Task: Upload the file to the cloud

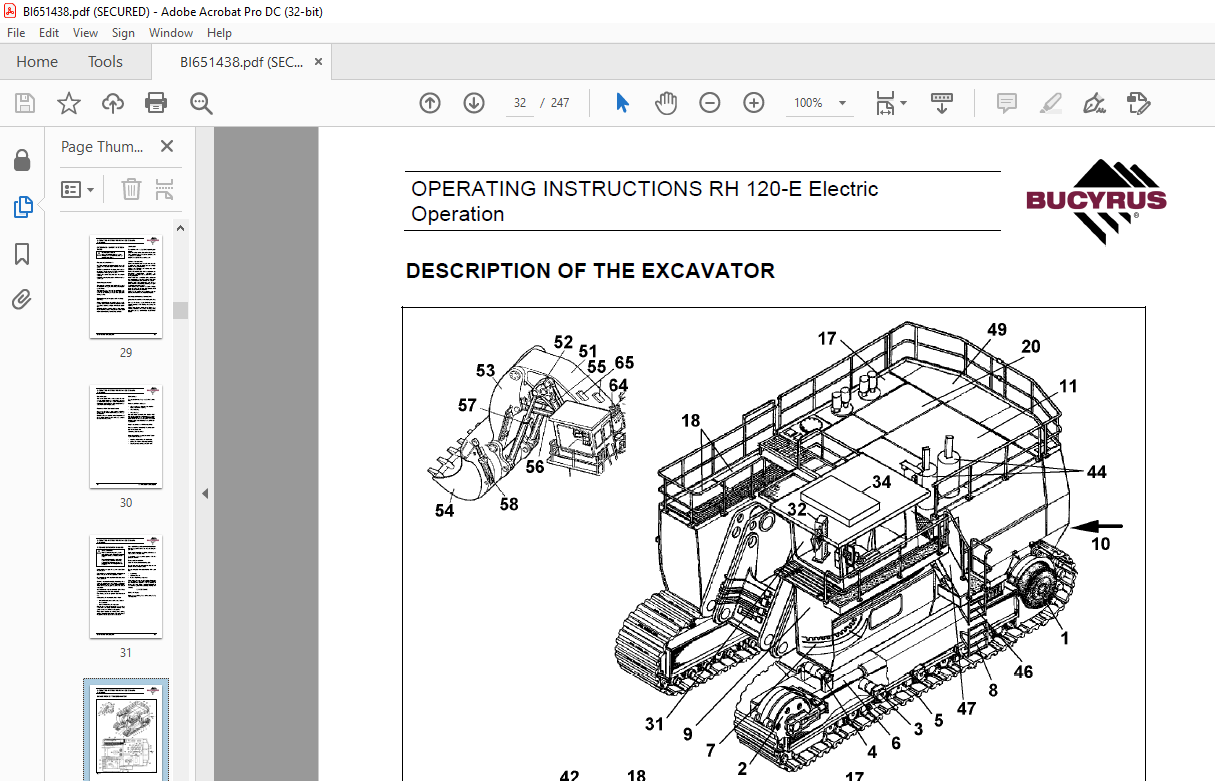Action: [x=113, y=103]
